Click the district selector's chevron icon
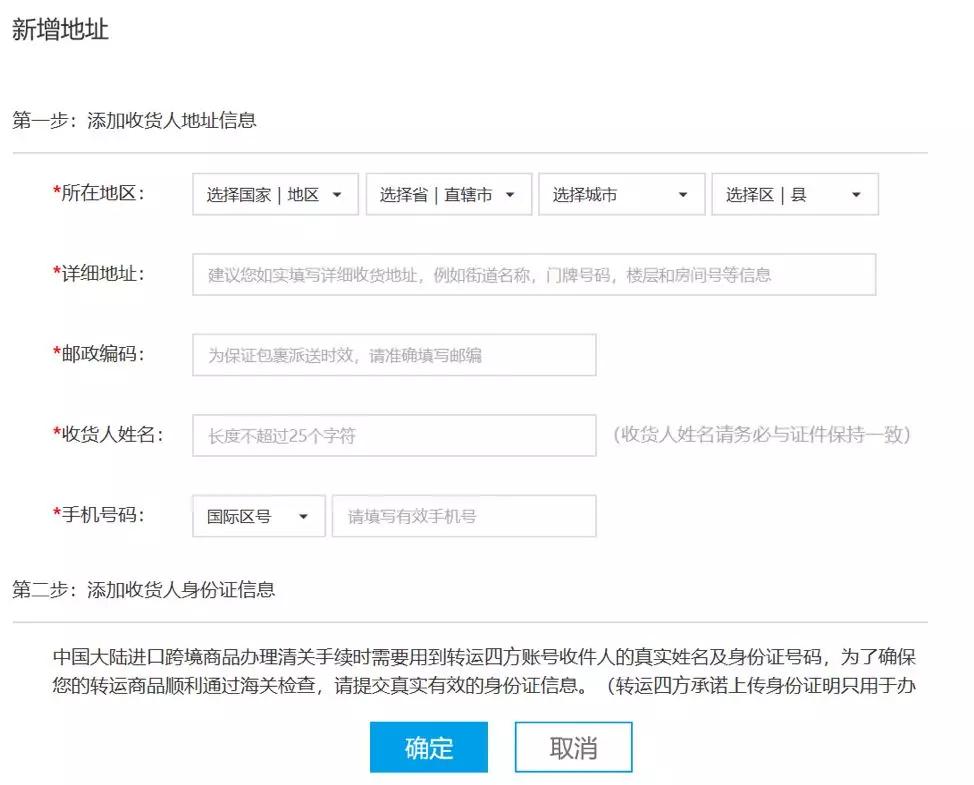Image resolution: width=974 pixels, height=785 pixels. pos(858,194)
